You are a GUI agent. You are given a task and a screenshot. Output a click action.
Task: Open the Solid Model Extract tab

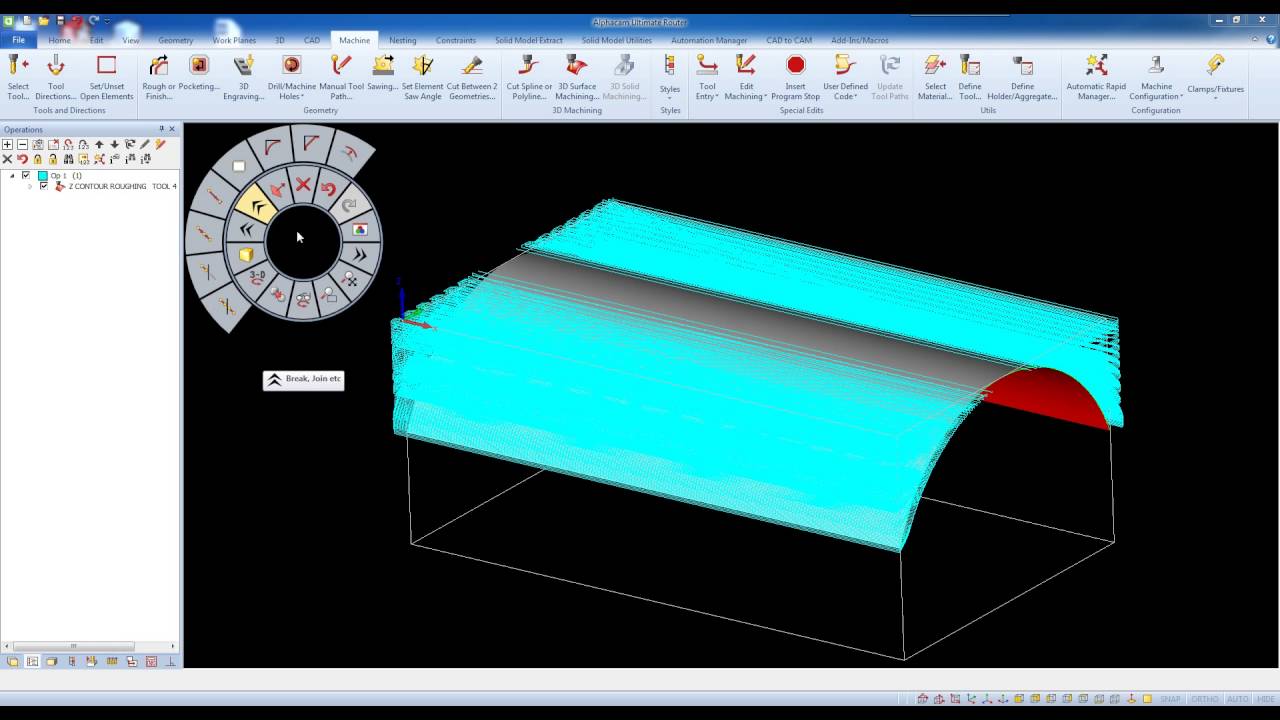click(529, 40)
